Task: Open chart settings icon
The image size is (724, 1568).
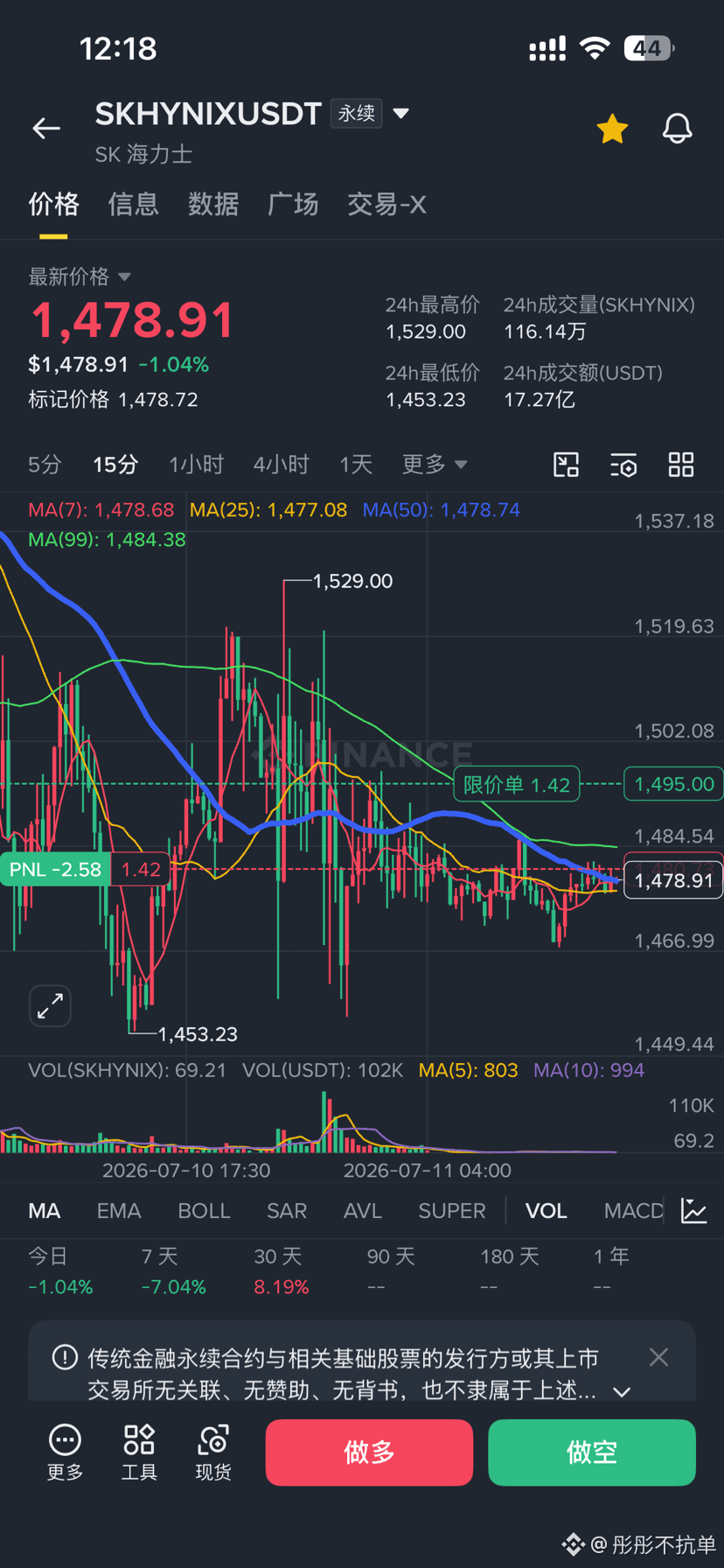Action: coord(623,465)
